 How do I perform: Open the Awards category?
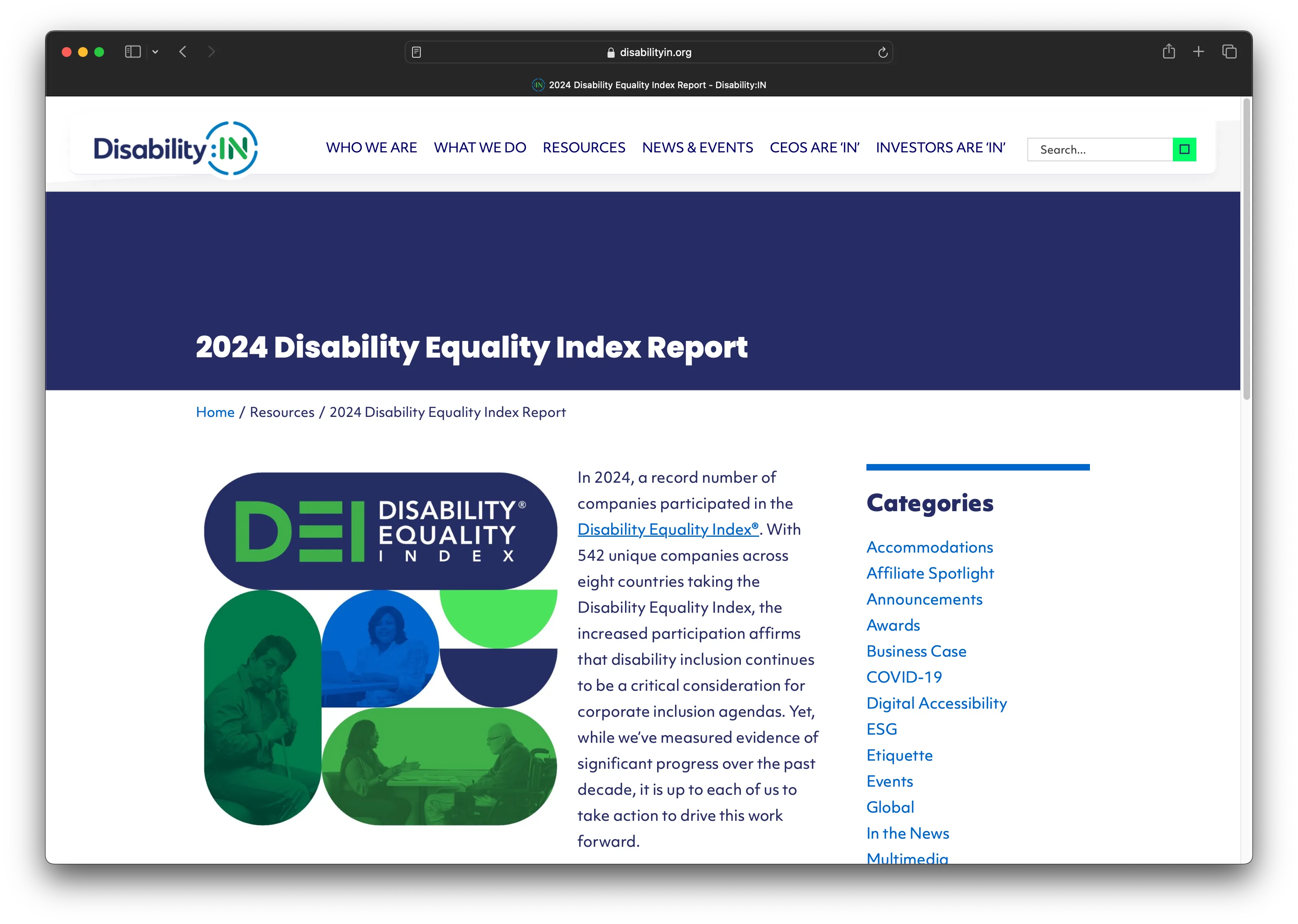point(893,625)
